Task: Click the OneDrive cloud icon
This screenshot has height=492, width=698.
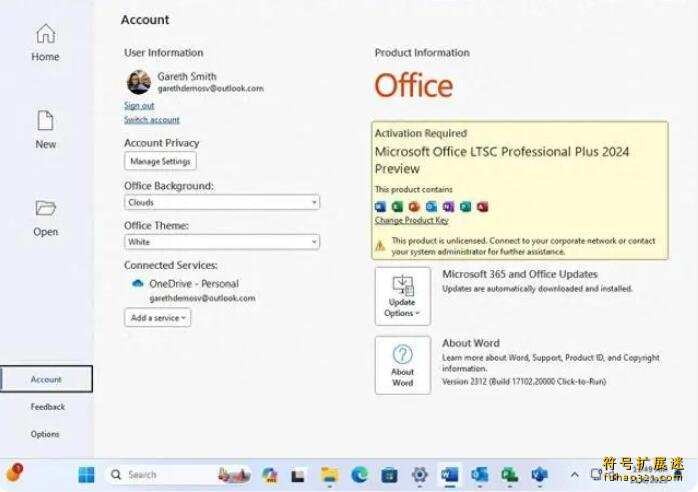Action: point(138,283)
